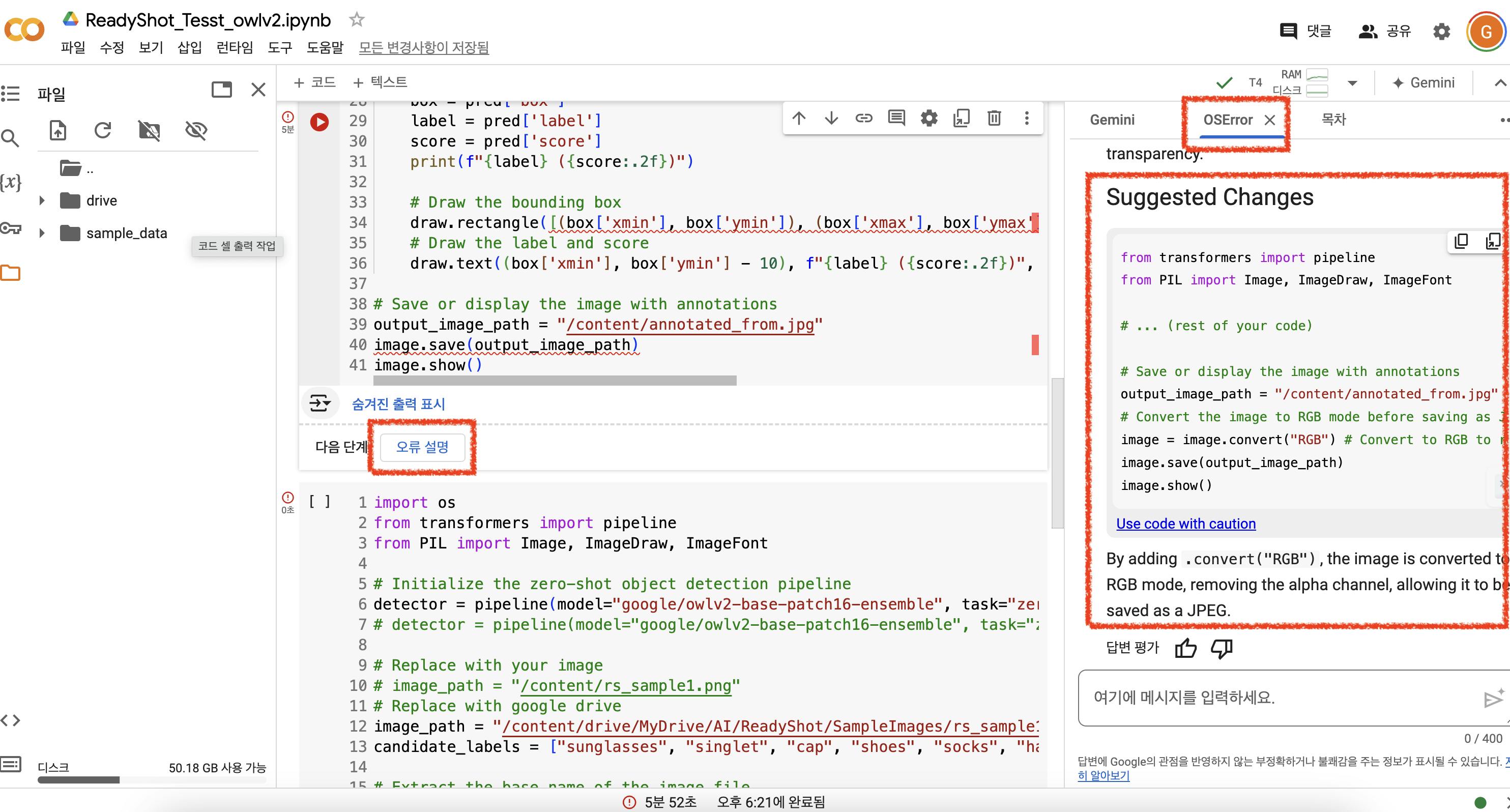This screenshot has width=1510, height=812.
Task: Open the 도움말 menu
Action: tap(325, 47)
